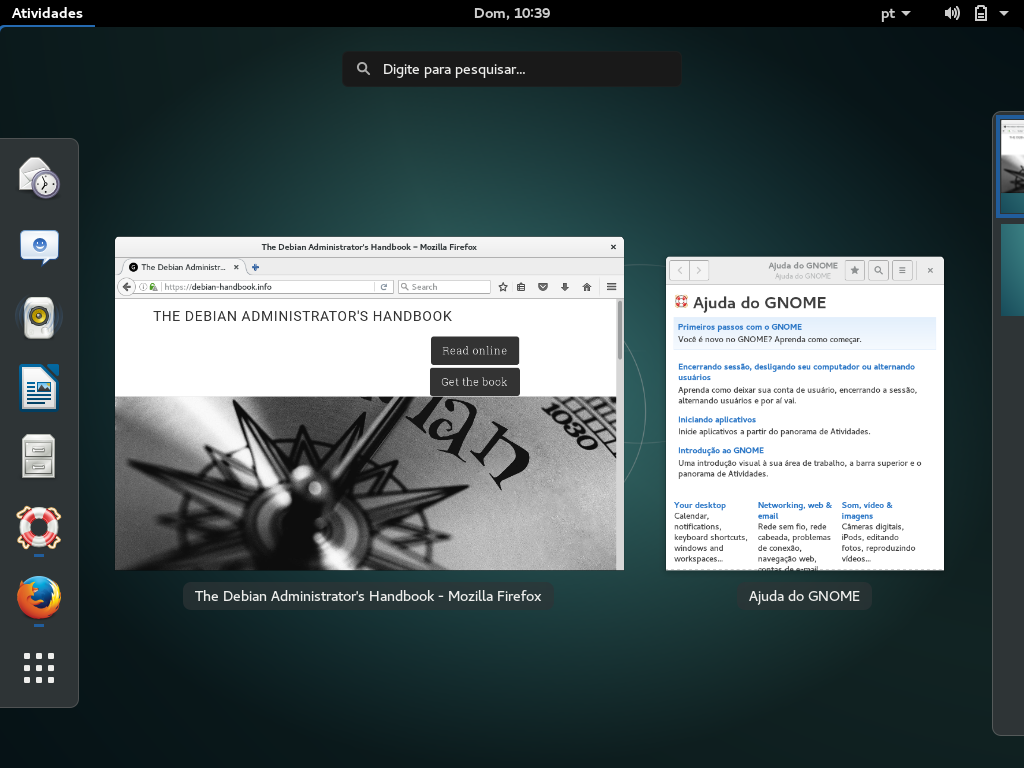Open Evolution mail and calendar from dash

(39, 178)
